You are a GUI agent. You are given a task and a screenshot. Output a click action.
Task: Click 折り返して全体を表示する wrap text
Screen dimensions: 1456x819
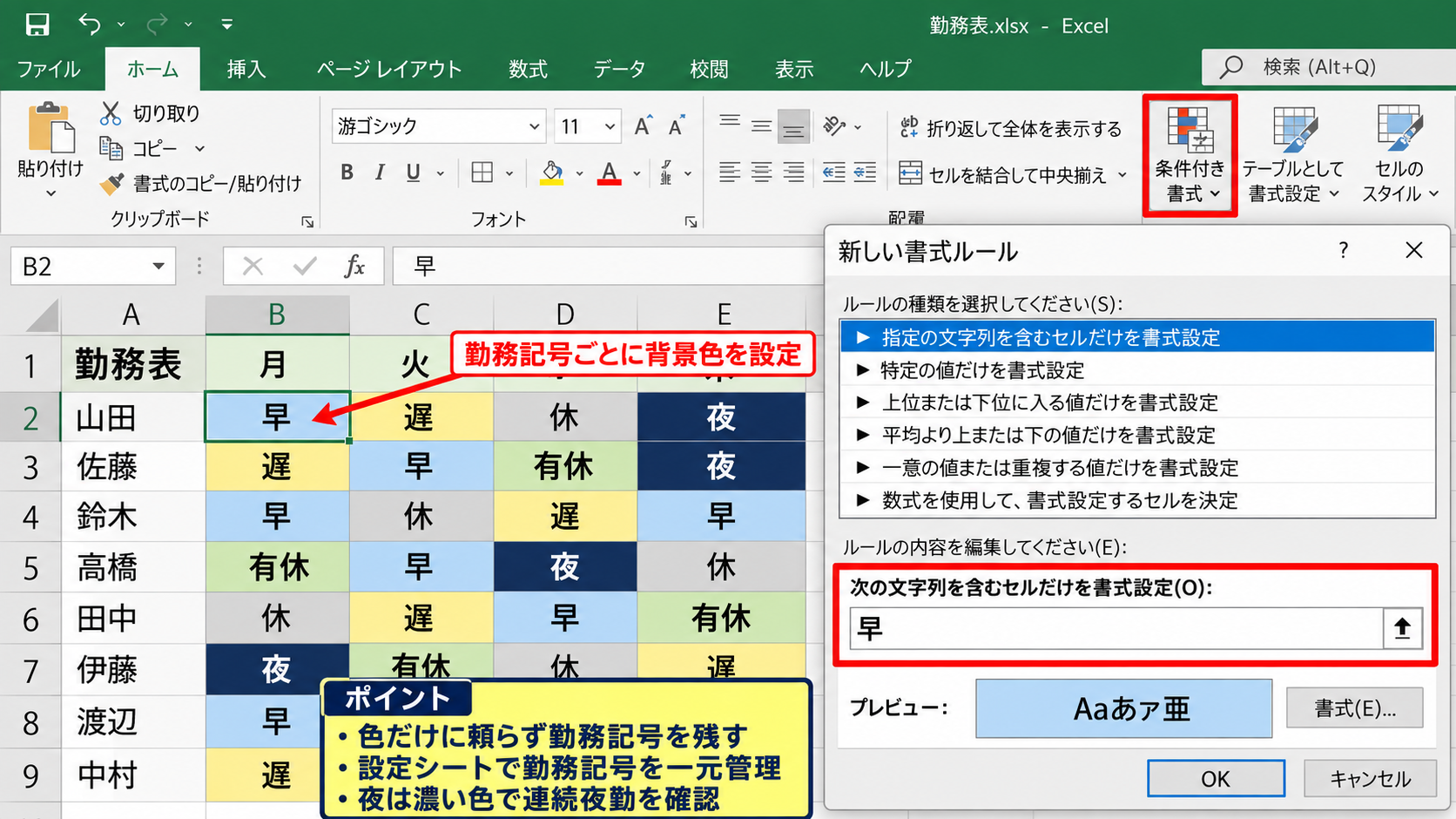pyautogui.click(x=1011, y=129)
